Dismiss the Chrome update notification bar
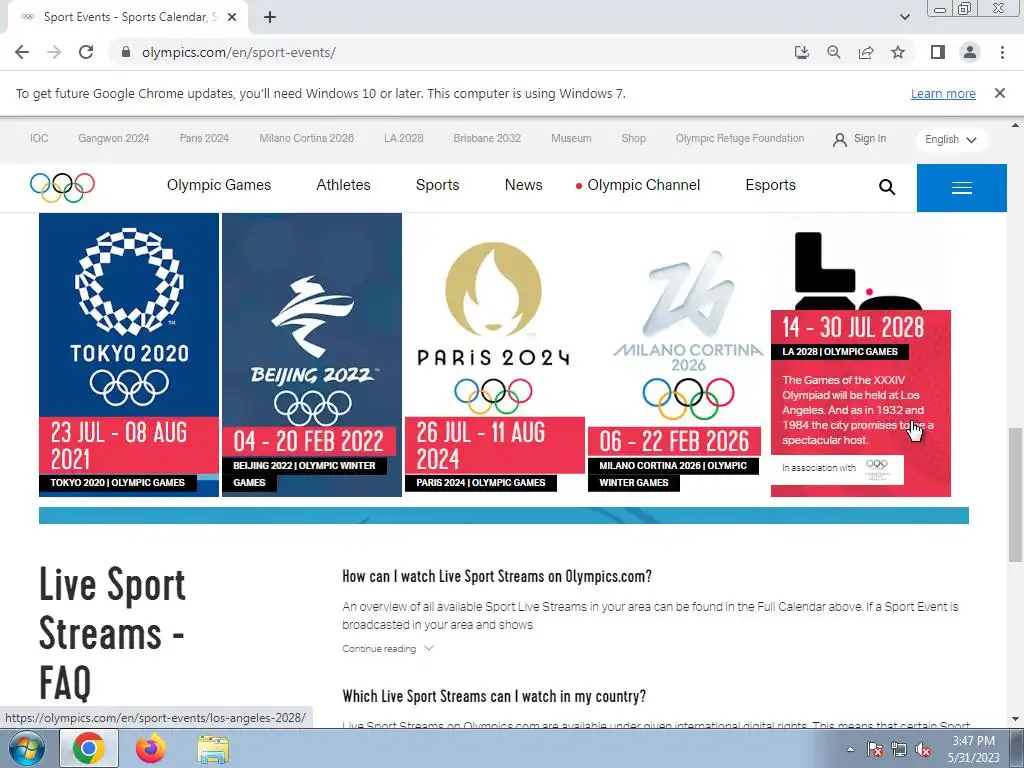This screenshot has width=1024, height=768. click(999, 93)
